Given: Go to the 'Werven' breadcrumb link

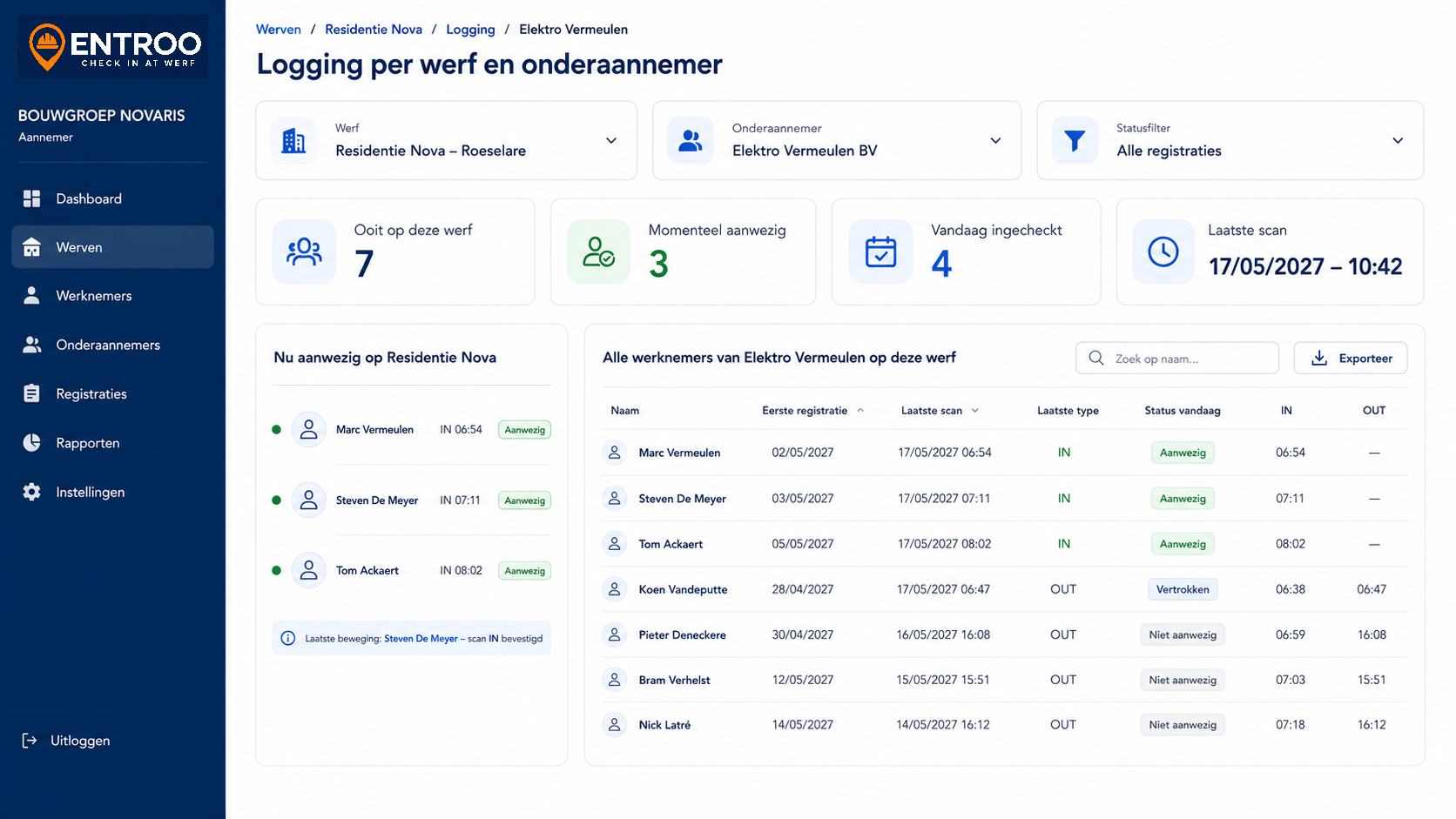Looking at the screenshot, I should [279, 29].
